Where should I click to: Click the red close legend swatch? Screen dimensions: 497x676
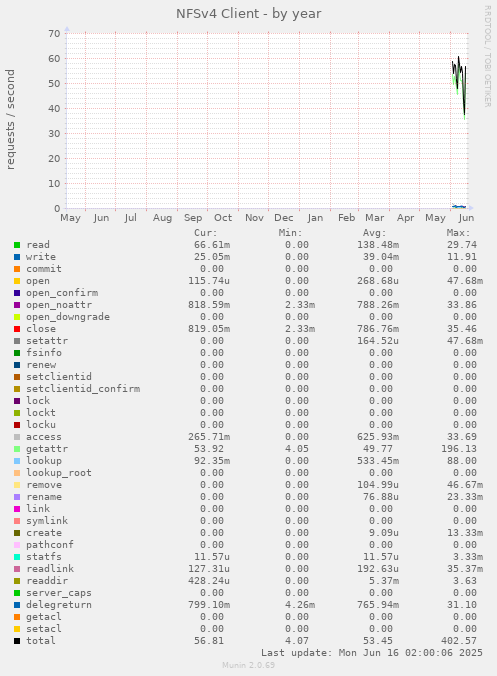(17, 329)
